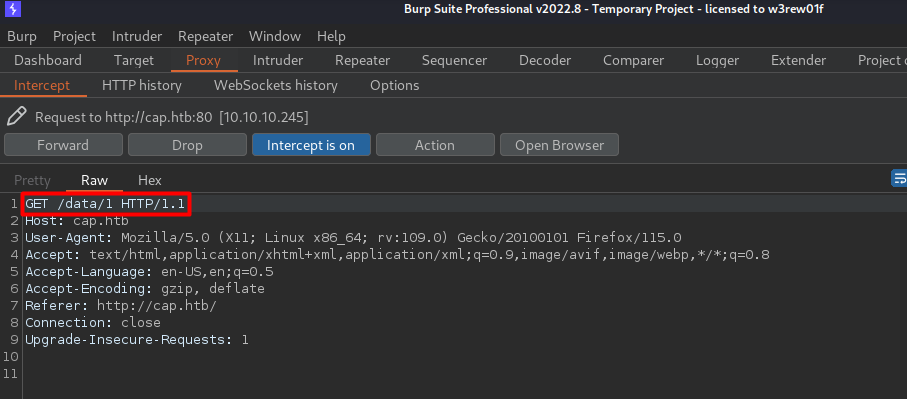Toggle the word wrap icon in the editor
This screenshot has height=399, width=907.
click(899, 178)
